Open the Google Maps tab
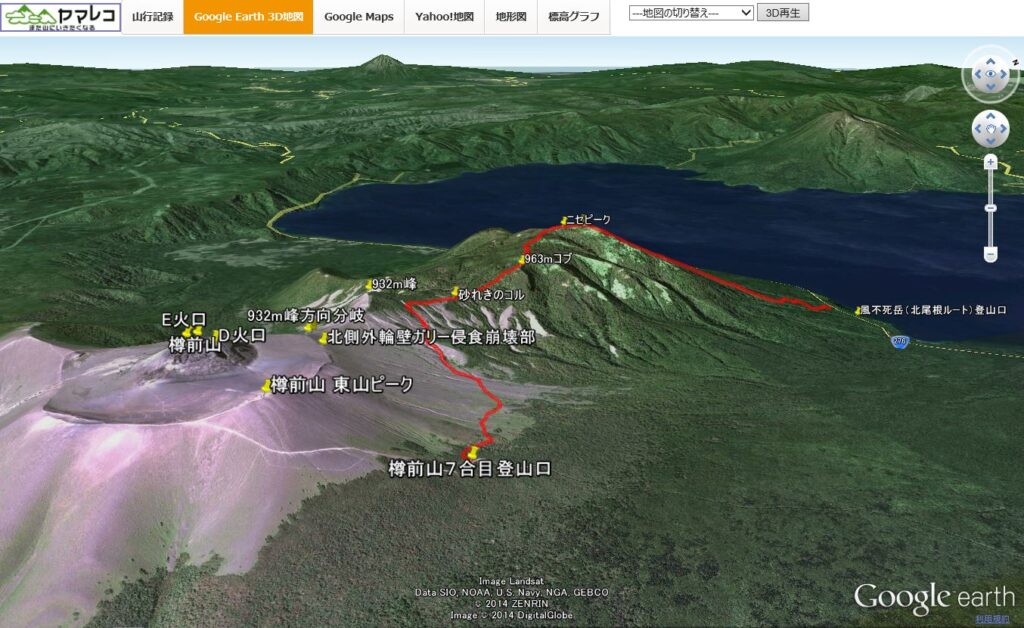The width and height of the screenshot is (1024, 628). click(x=358, y=17)
